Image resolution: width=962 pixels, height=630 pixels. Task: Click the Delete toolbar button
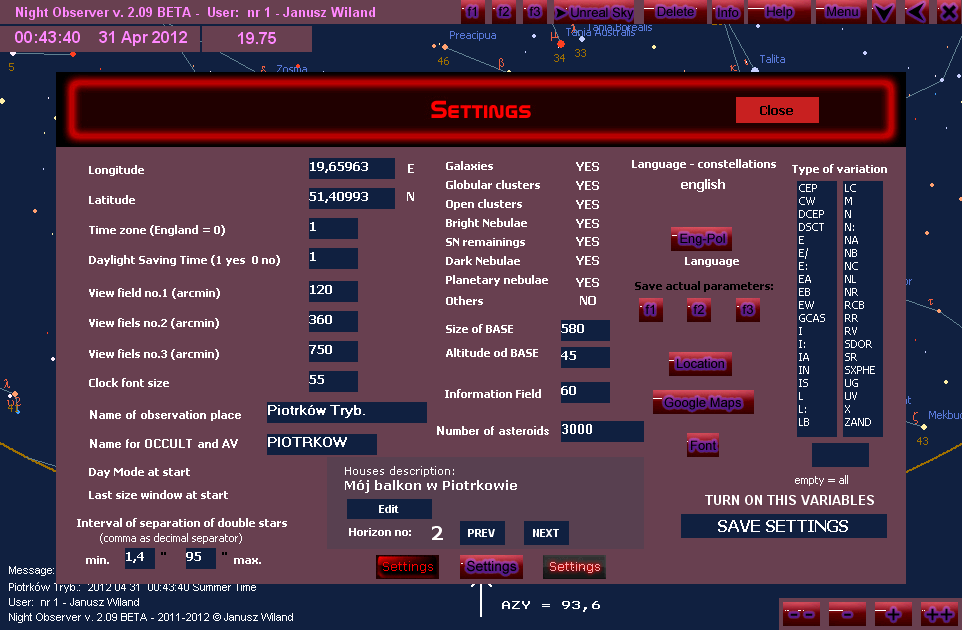click(674, 12)
